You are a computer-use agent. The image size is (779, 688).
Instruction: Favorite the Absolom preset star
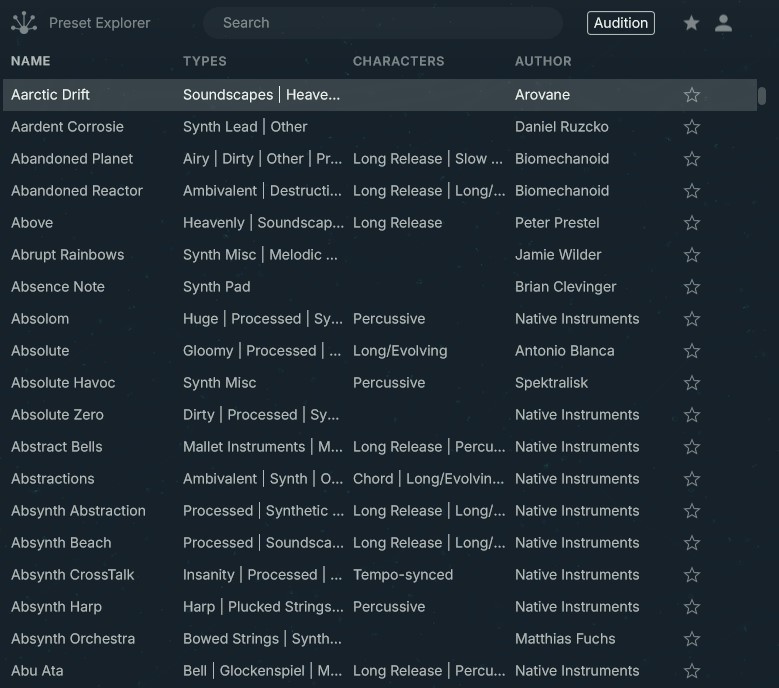pyautogui.click(x=692, y=319)
